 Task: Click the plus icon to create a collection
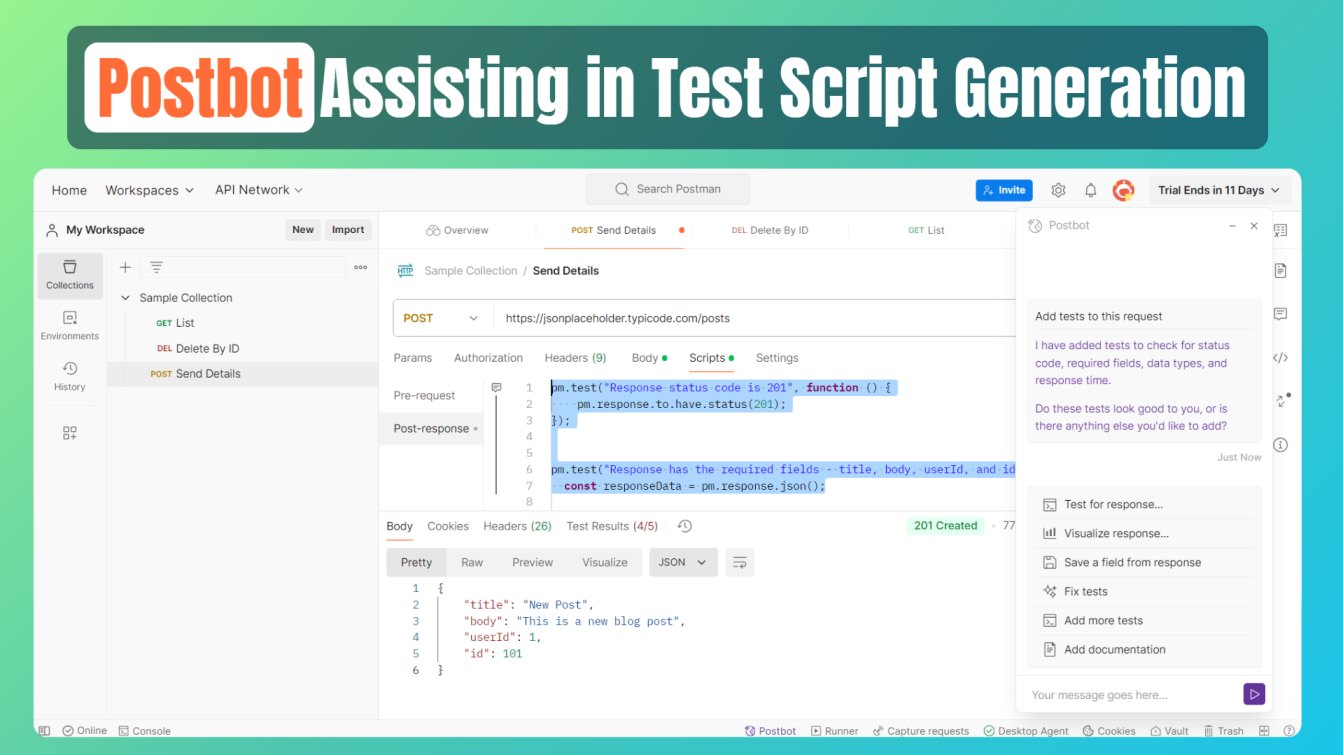click(125, 267)
